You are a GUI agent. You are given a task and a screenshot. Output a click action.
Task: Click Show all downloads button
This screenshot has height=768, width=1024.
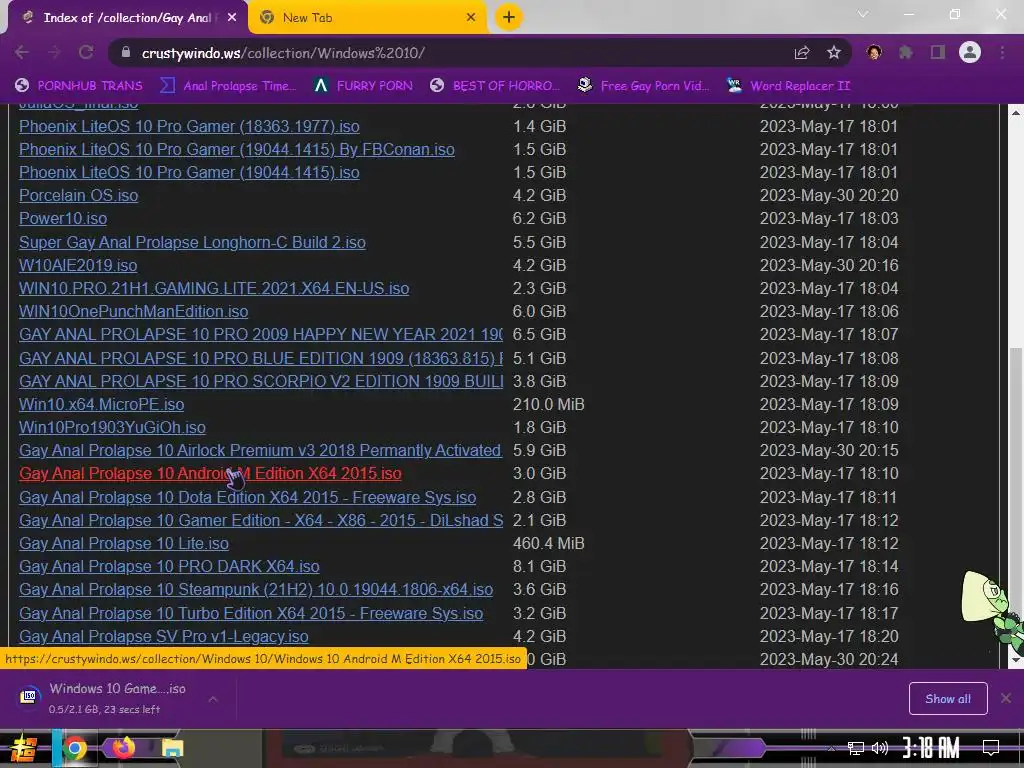tap(948, 699)
